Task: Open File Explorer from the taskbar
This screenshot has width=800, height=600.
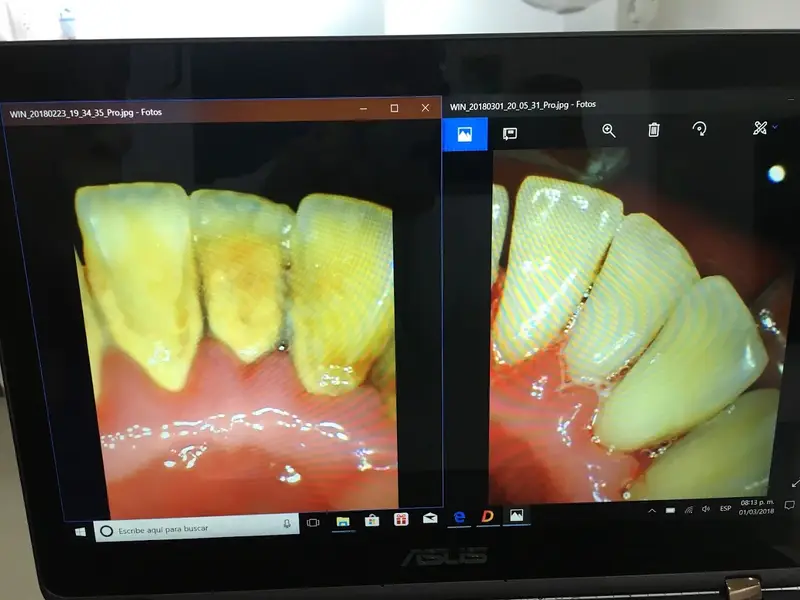Action: coord(342,521)
